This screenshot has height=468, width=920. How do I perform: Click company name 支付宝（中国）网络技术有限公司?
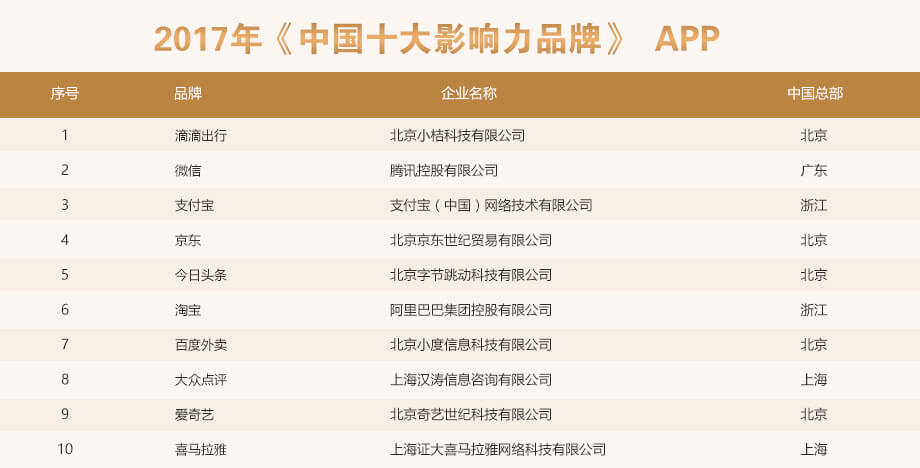point(491,205)
